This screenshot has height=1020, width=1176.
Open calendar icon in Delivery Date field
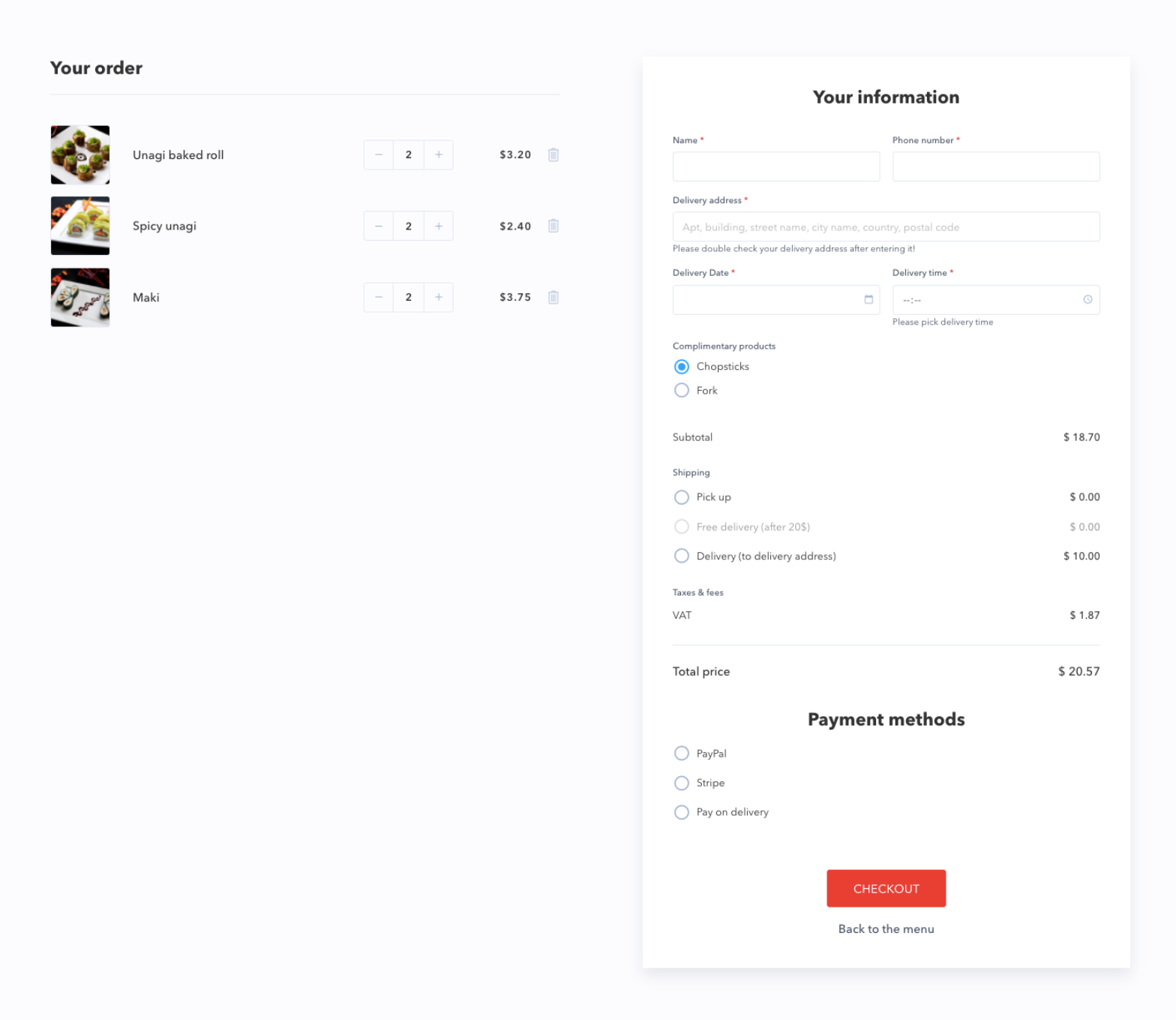pyautogui.click(x=868, y=299)
